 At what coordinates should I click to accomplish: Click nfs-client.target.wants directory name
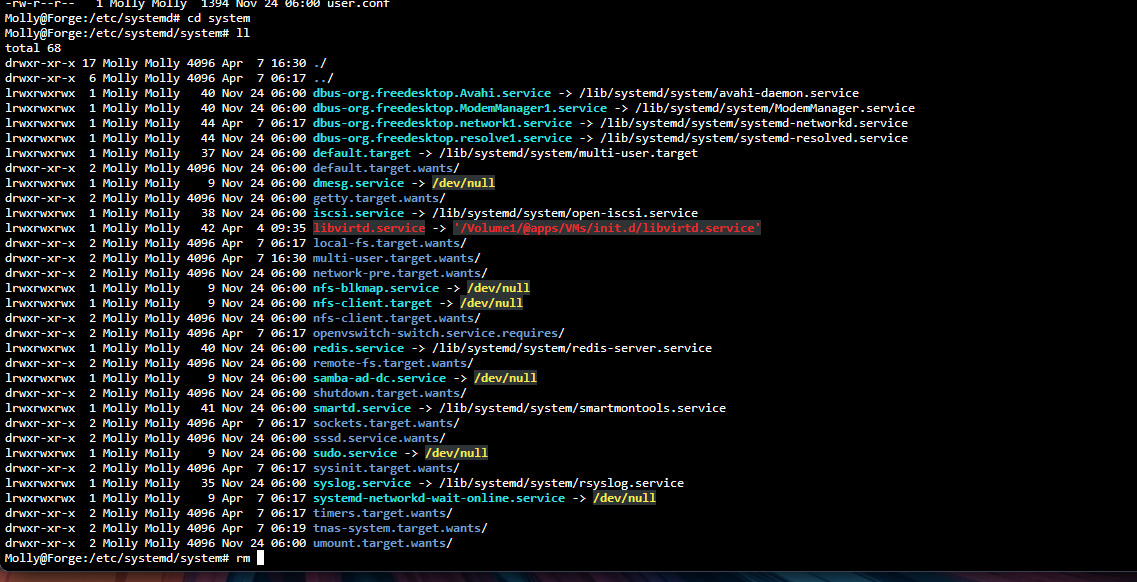click(394, 318)
